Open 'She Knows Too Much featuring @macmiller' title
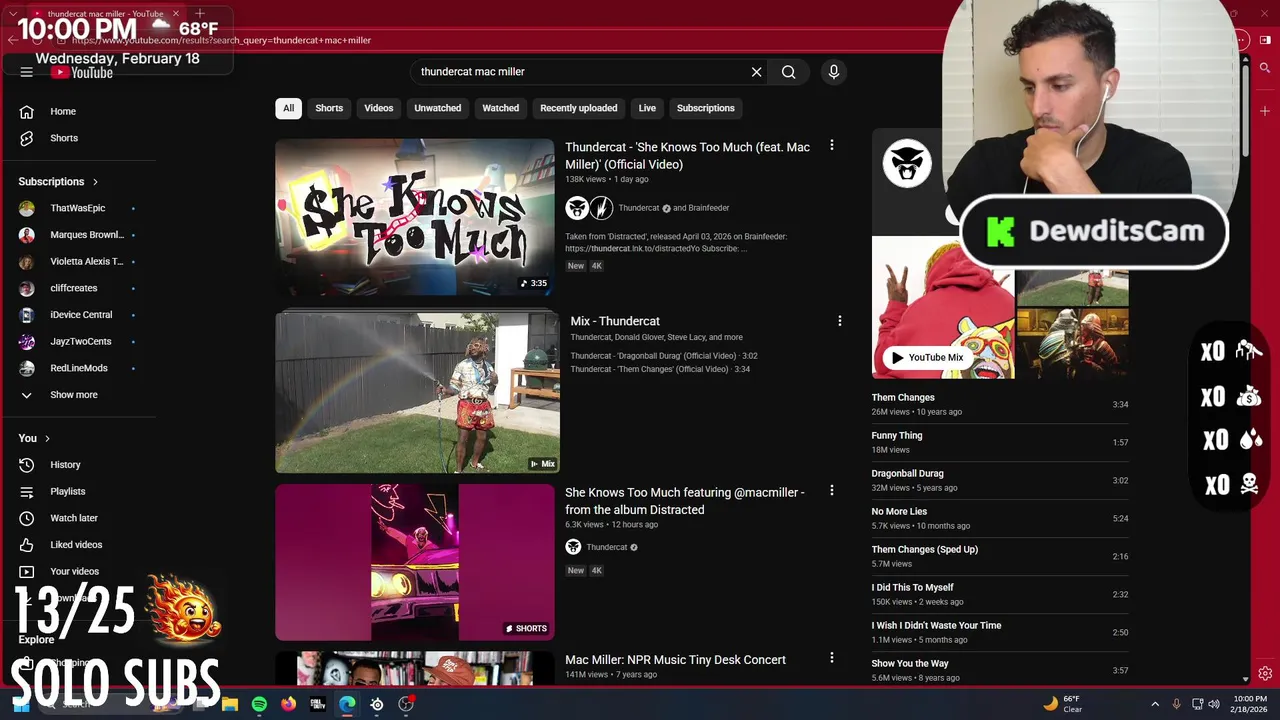 pos(684,501)
